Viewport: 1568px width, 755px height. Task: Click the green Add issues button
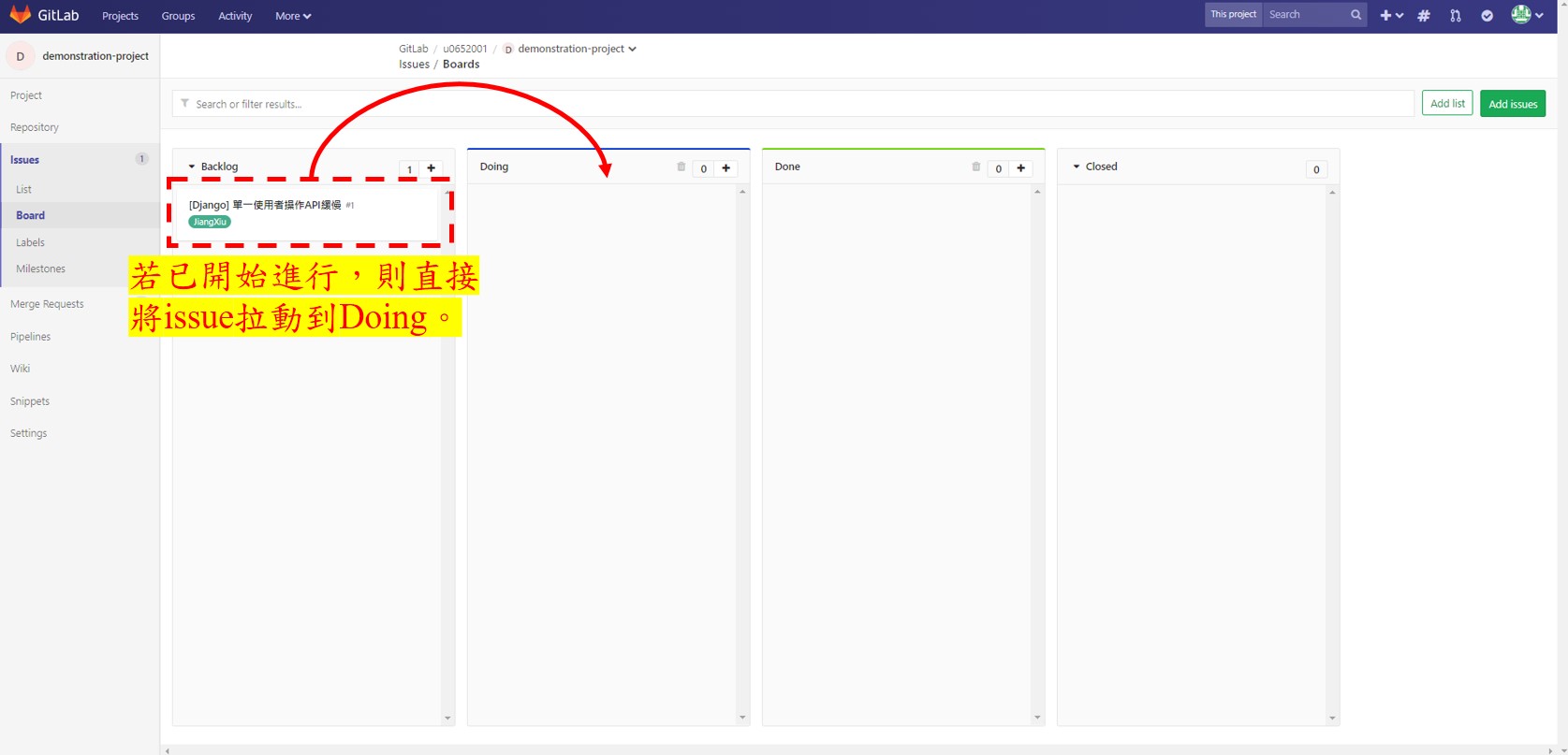1513,104
